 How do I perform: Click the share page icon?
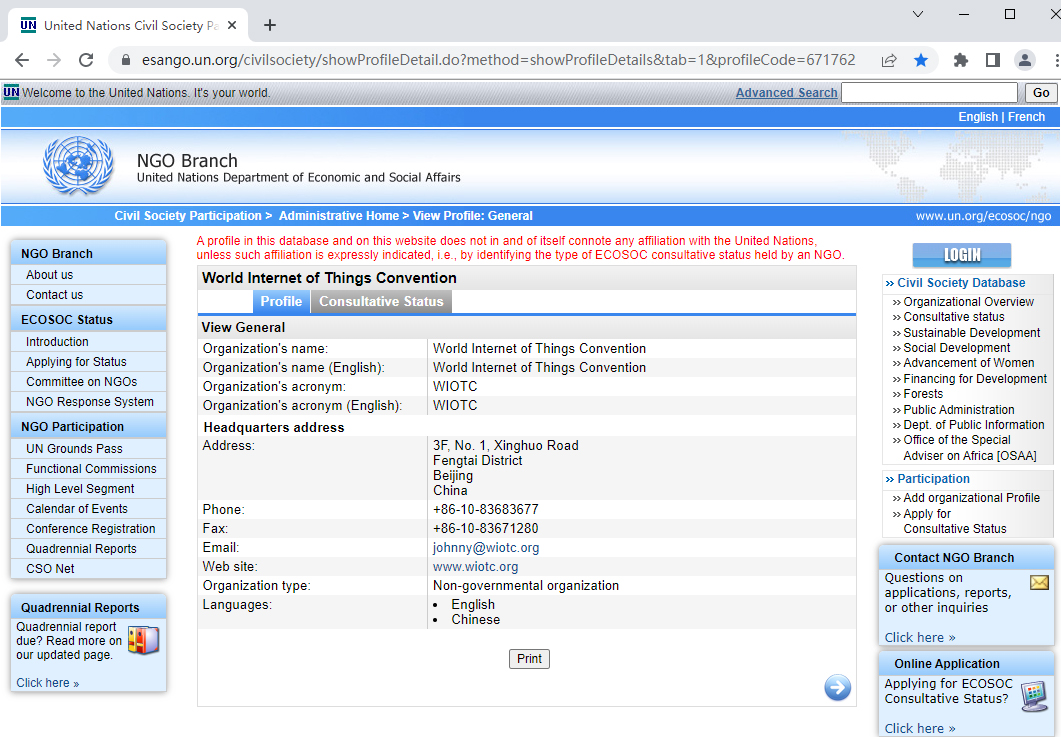pyautogui.click(x=888, y=60)
